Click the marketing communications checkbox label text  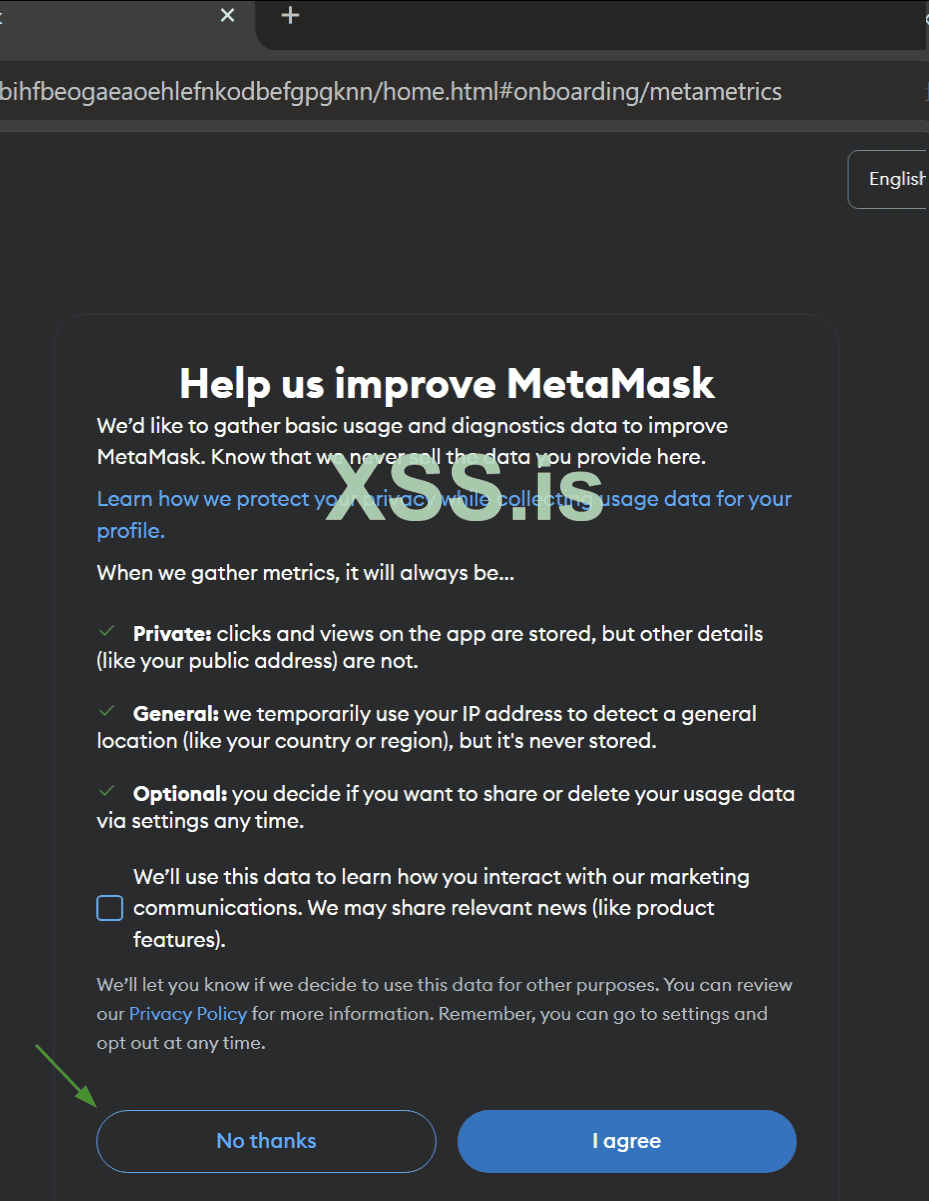click(441, 908)
